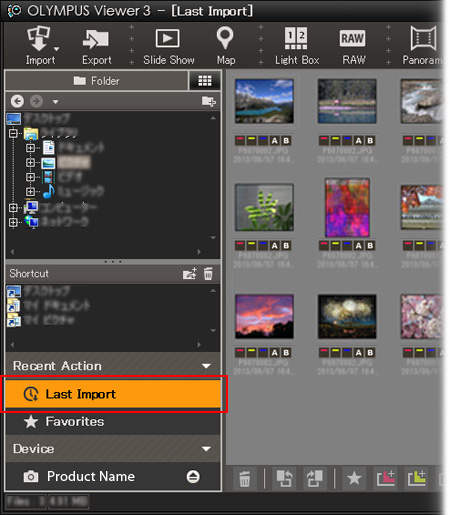Select the highlighted pictures folder
This screenshot has height=515, width=450.
[x=74, y=163]
